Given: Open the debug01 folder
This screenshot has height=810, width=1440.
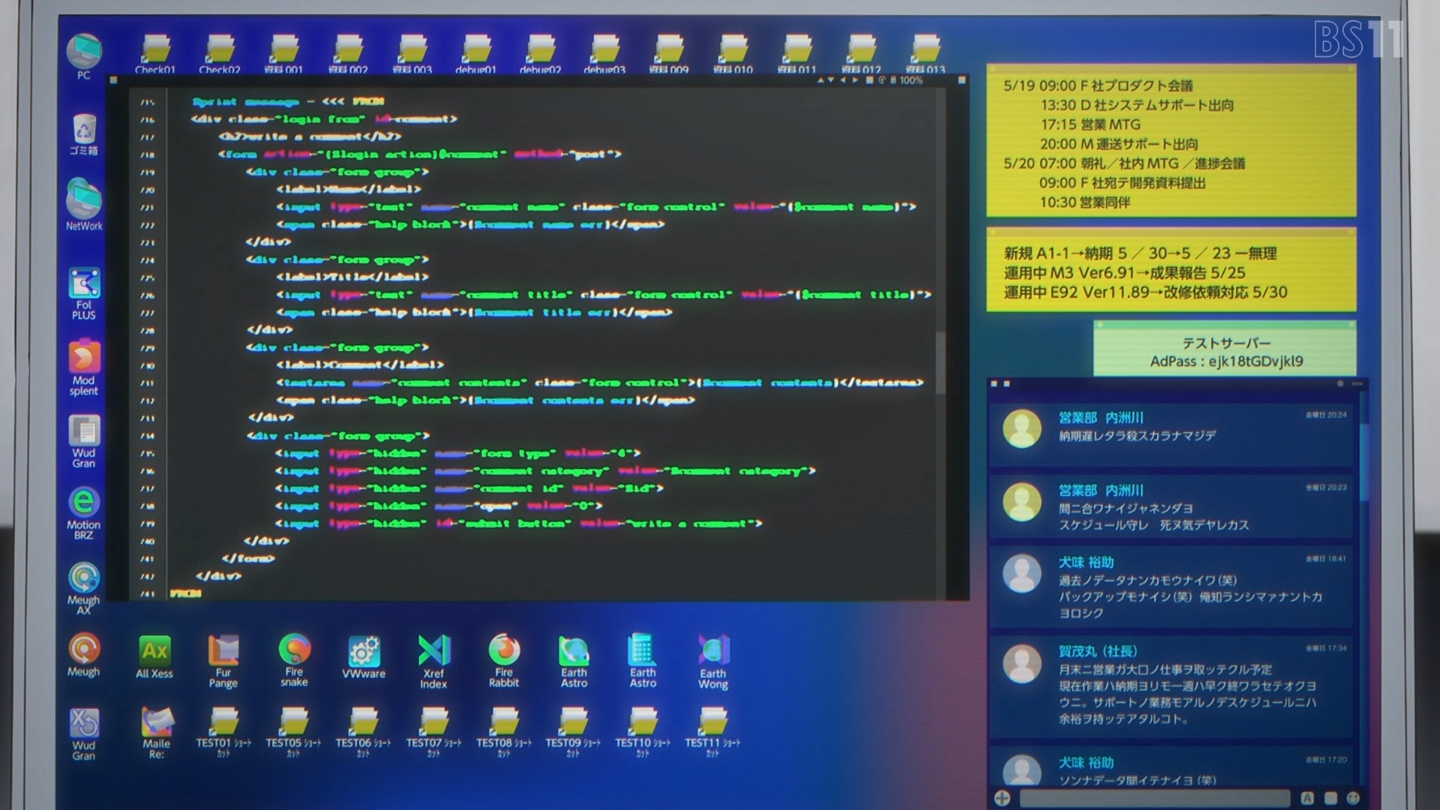Looking at the screenshot, I should (x=476, y=55).
